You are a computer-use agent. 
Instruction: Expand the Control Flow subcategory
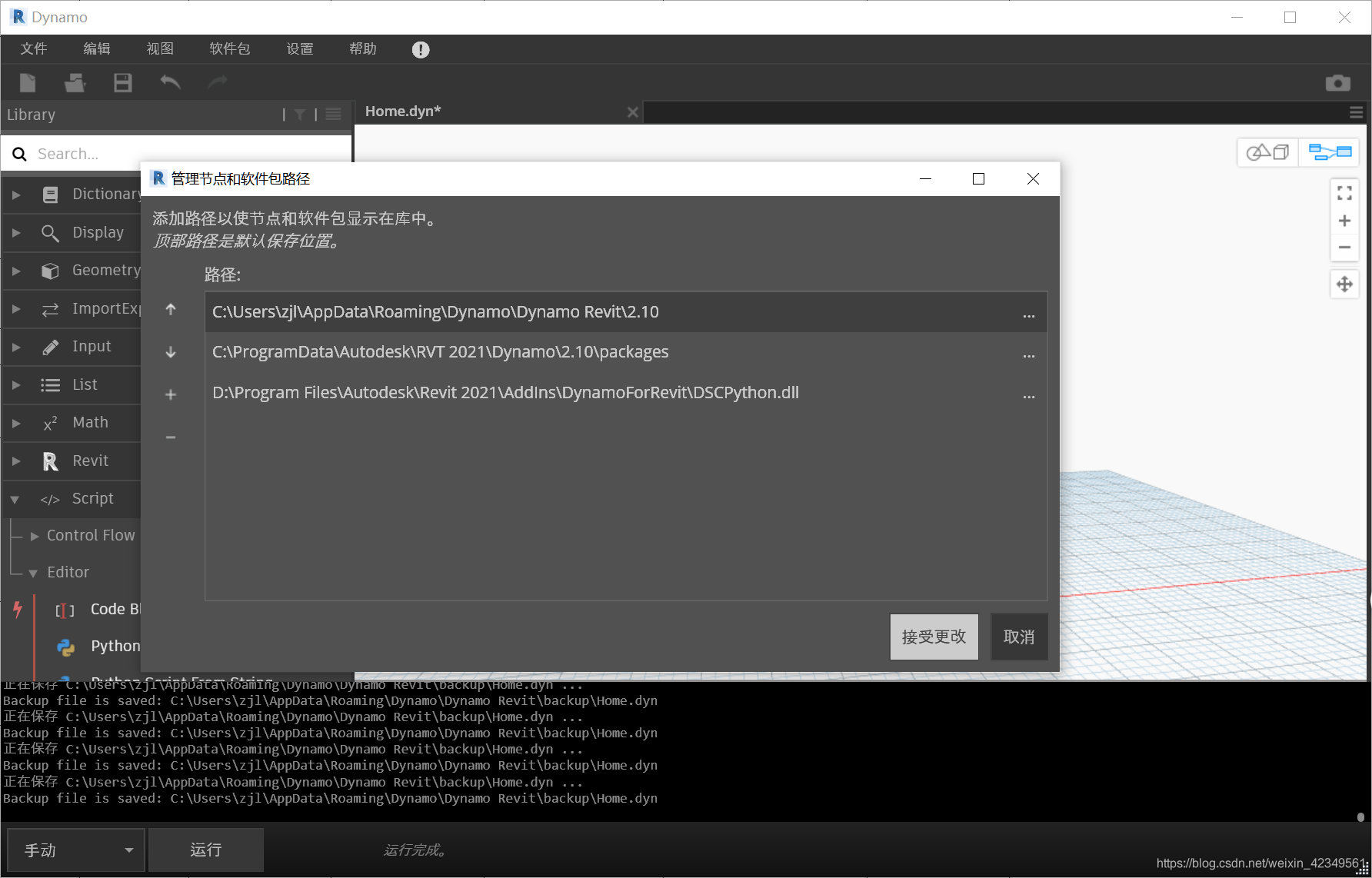34,536
